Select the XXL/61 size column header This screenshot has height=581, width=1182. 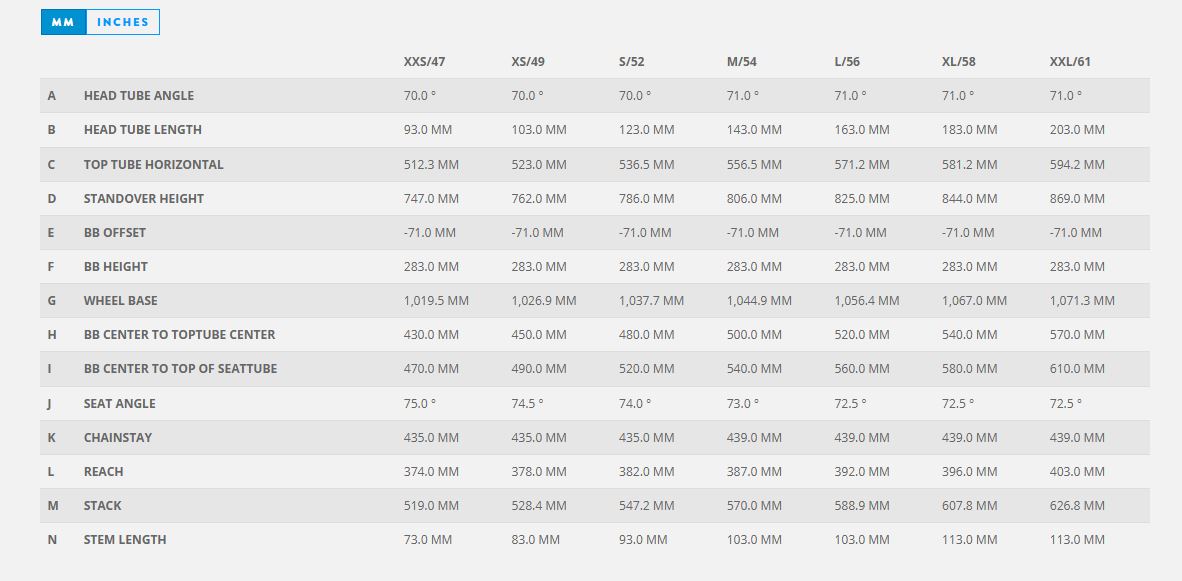1070,62
